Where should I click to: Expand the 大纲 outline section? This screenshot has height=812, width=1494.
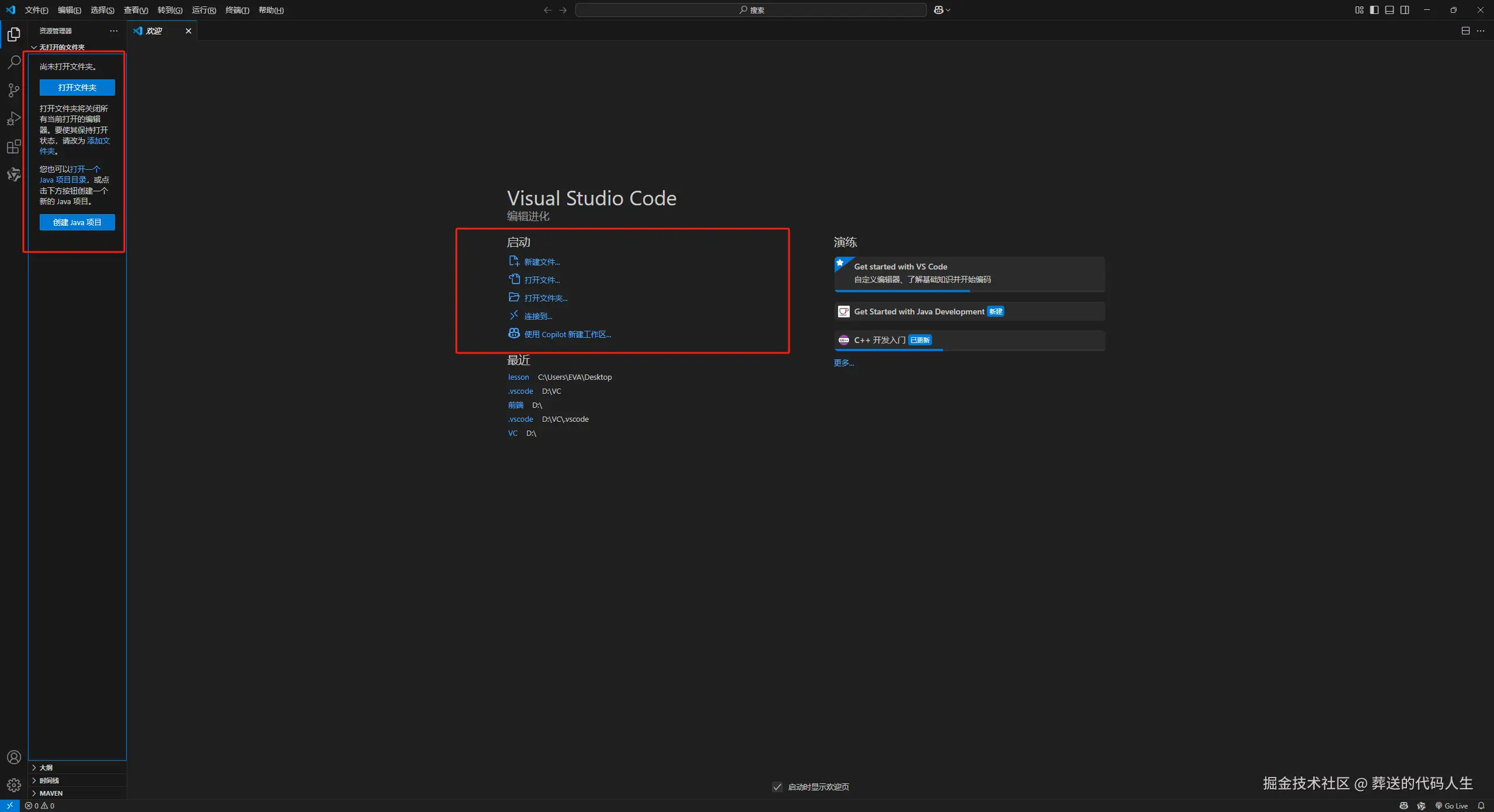tap(46, 768)
